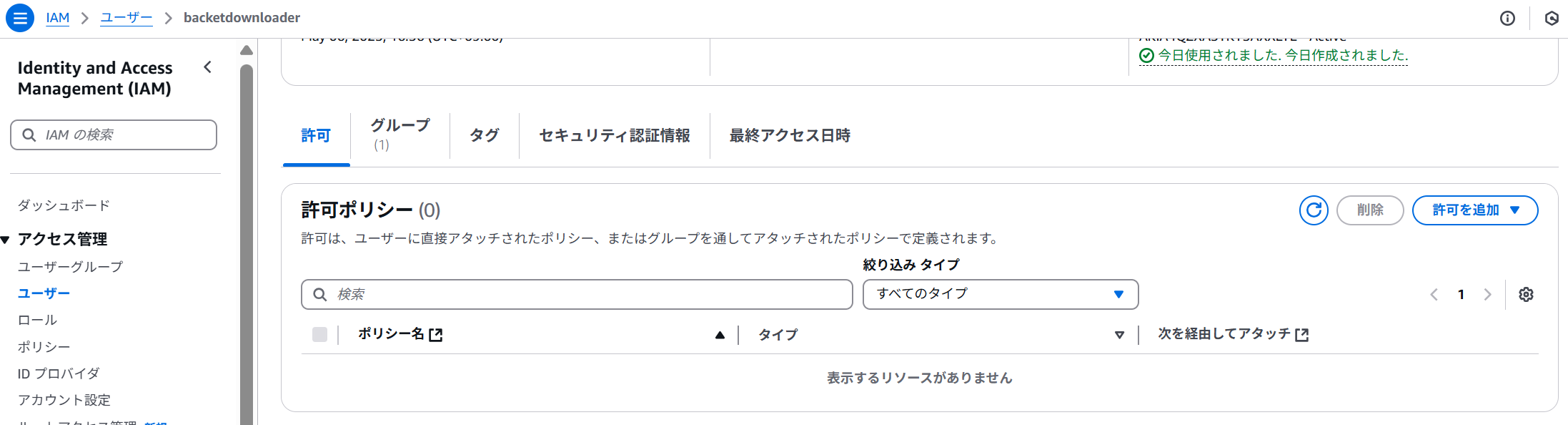Click the info icon in header
This screenshot has height=425, width=1568.
coord(1507,19)
